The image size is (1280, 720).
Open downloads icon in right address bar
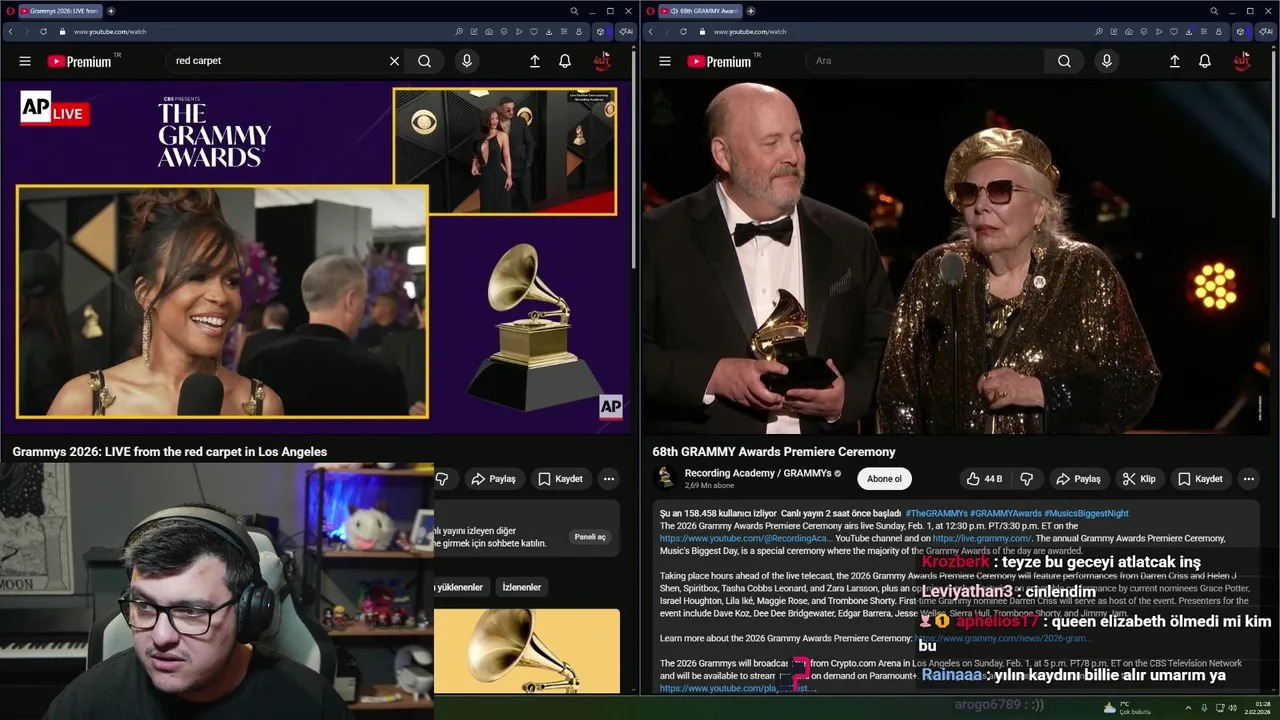click(1189, 31)
